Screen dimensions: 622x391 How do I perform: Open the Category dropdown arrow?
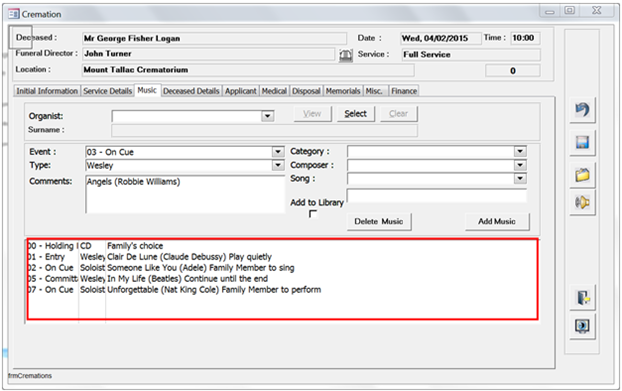click(520, 151)
